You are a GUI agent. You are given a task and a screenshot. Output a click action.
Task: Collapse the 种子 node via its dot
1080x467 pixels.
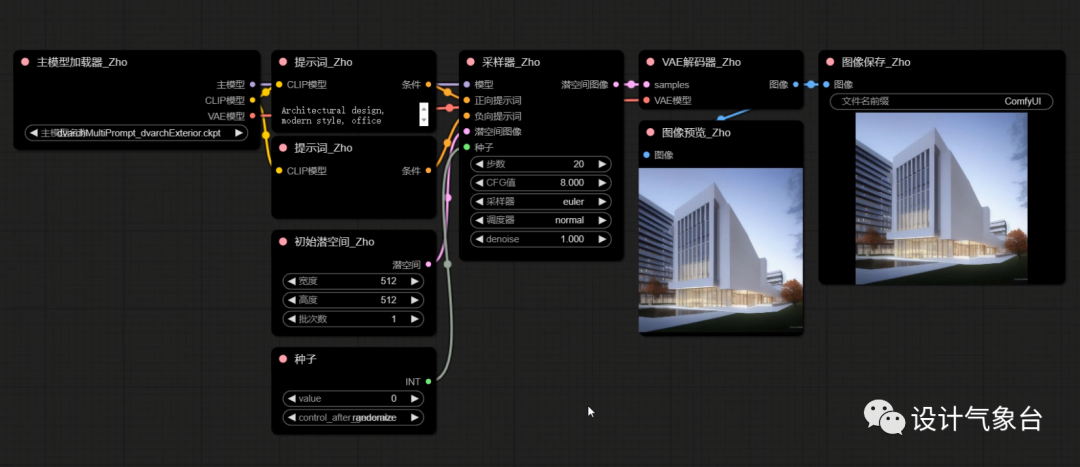[283, 359]
